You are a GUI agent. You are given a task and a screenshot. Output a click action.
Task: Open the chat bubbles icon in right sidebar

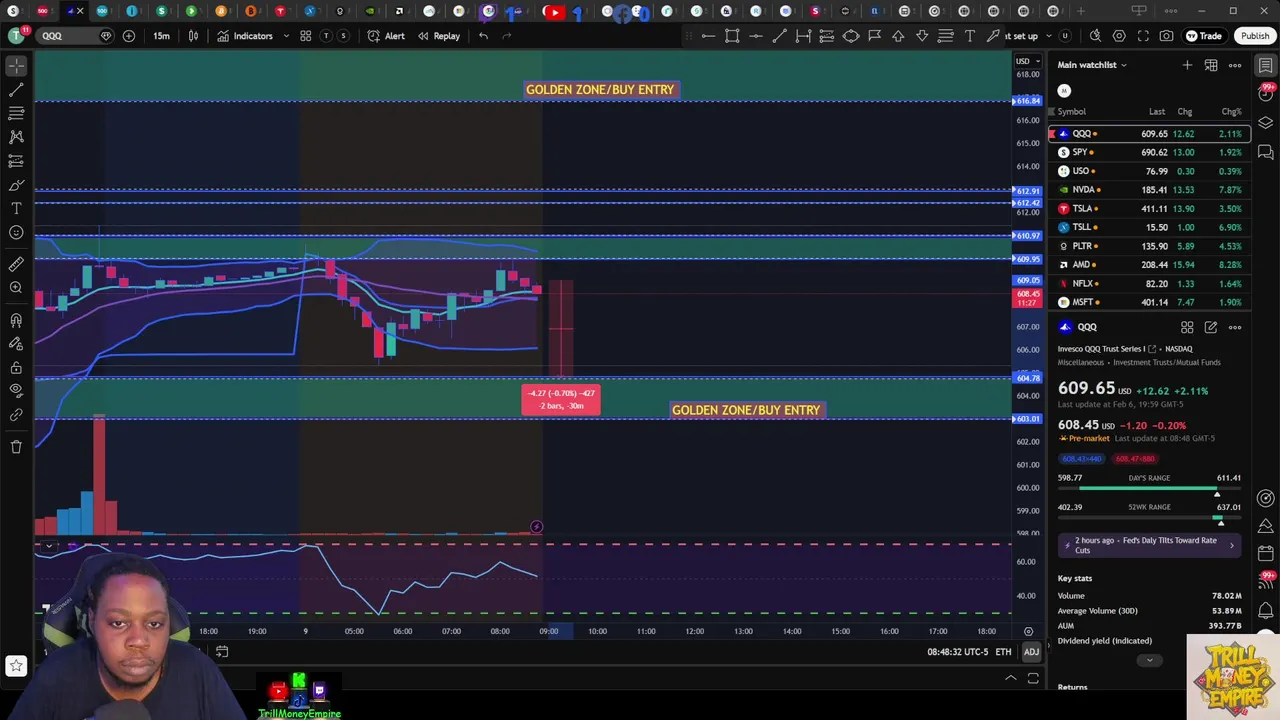click(x=1266, y=152)
